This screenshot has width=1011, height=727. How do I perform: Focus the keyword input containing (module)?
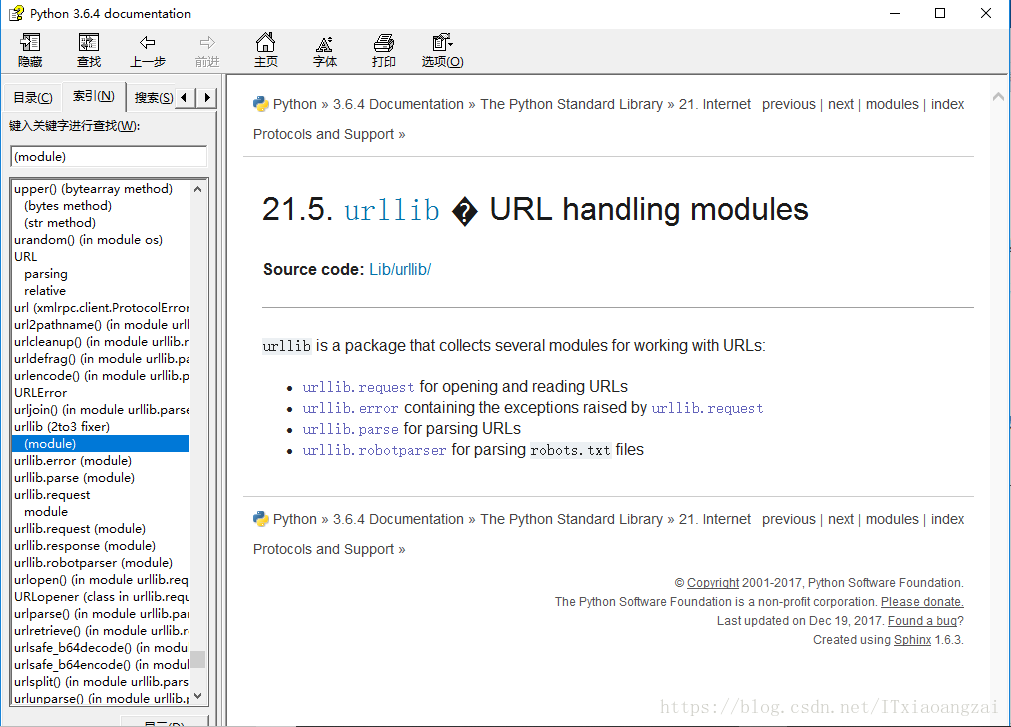click(x=108, y=157)
